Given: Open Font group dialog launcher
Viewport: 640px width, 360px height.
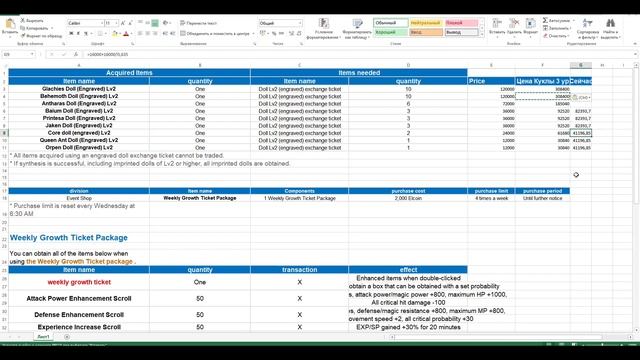Looking at the screenshot, I should click(133, 44).
